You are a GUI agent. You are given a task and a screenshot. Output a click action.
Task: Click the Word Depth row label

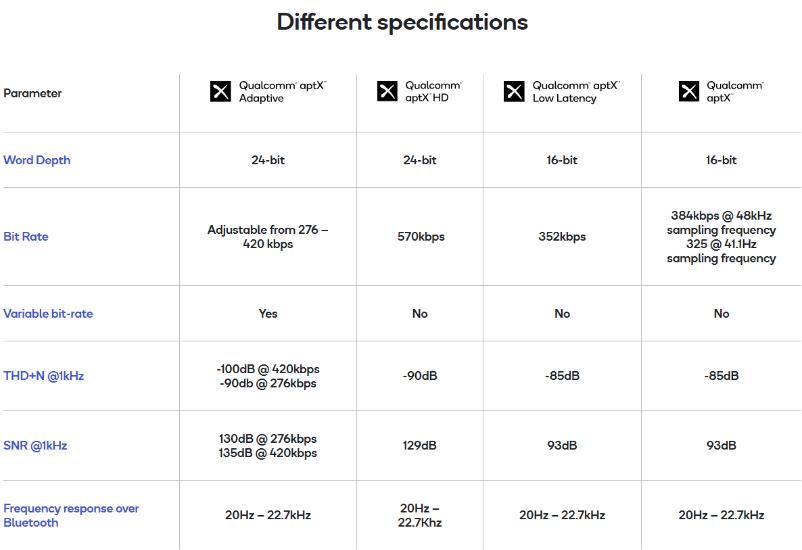point(37,160)
